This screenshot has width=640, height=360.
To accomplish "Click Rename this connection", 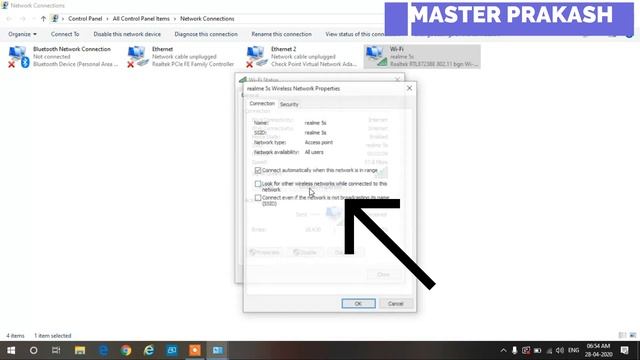I will (281, 34).
